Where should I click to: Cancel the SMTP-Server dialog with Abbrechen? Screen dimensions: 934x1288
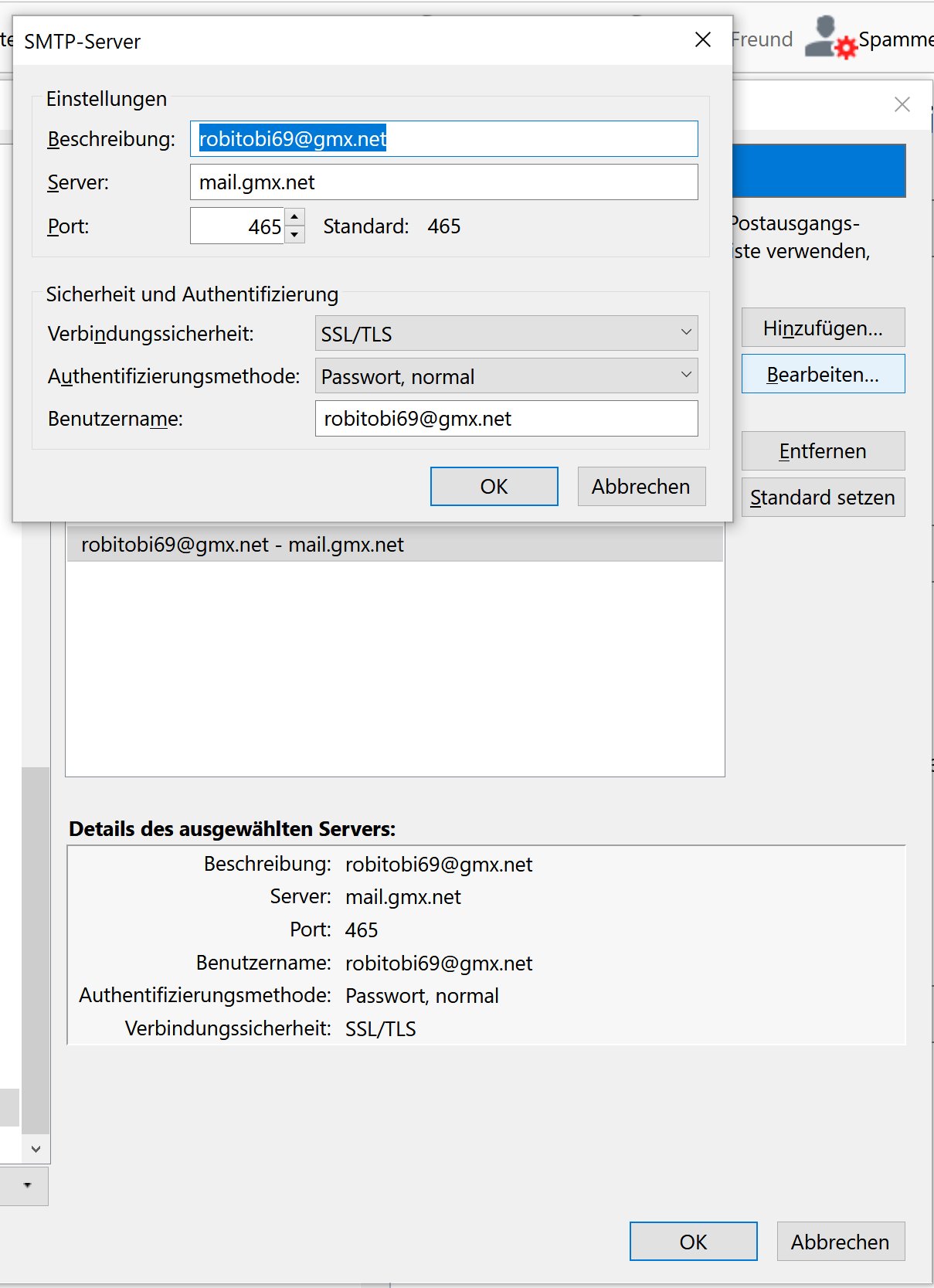coord(641,487)
